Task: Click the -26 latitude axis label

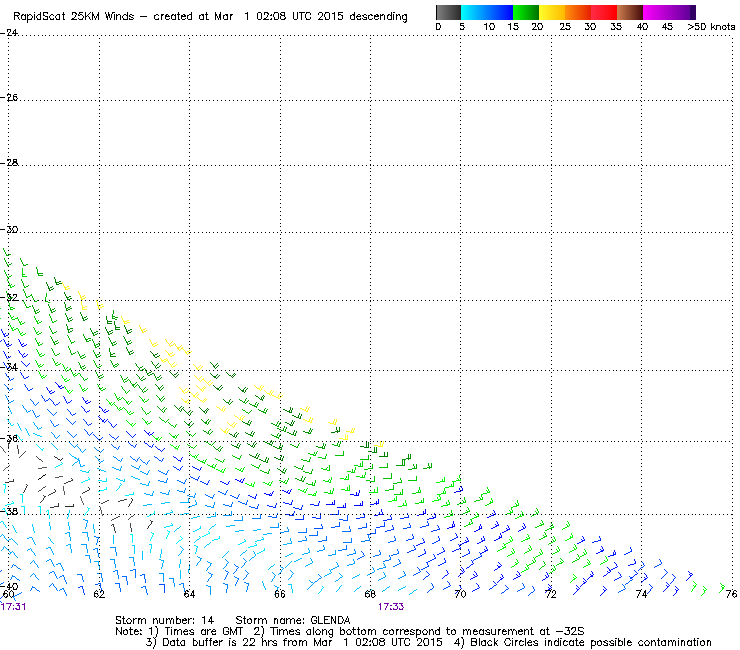Action: [9, 97]
